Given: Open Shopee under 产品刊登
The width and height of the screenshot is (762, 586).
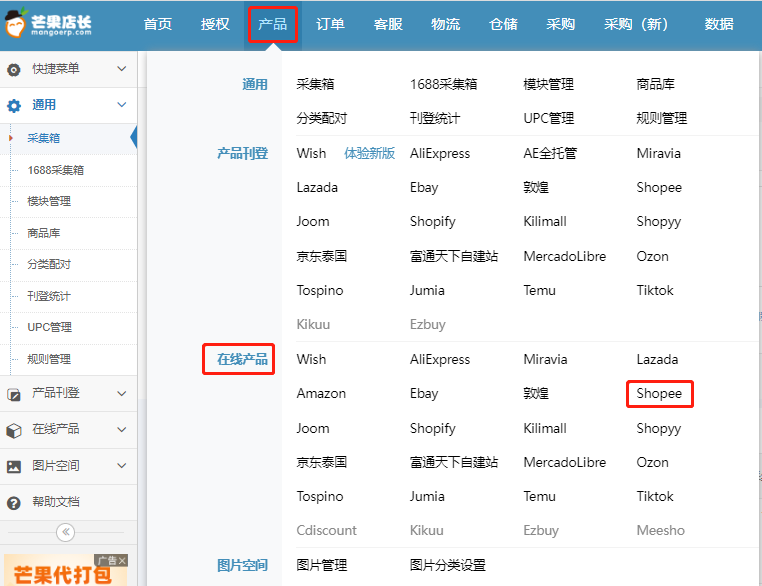Looking at the screenshot, I should pos(659,188).
